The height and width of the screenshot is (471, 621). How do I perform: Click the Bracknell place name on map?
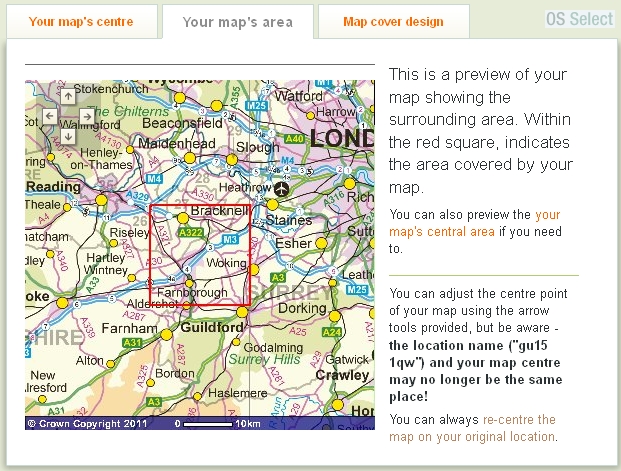tap(220, 211)
